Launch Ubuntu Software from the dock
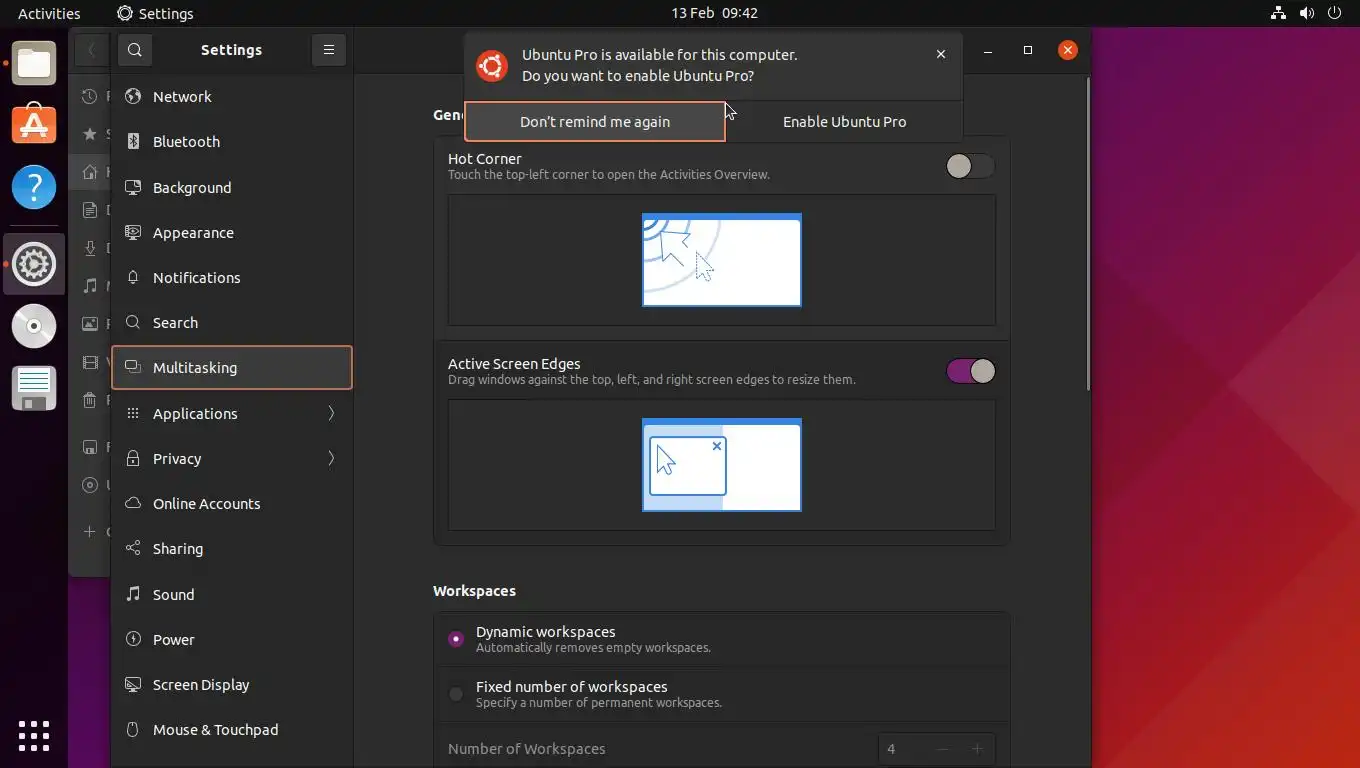1360x768 pixels. pos(34,124)
